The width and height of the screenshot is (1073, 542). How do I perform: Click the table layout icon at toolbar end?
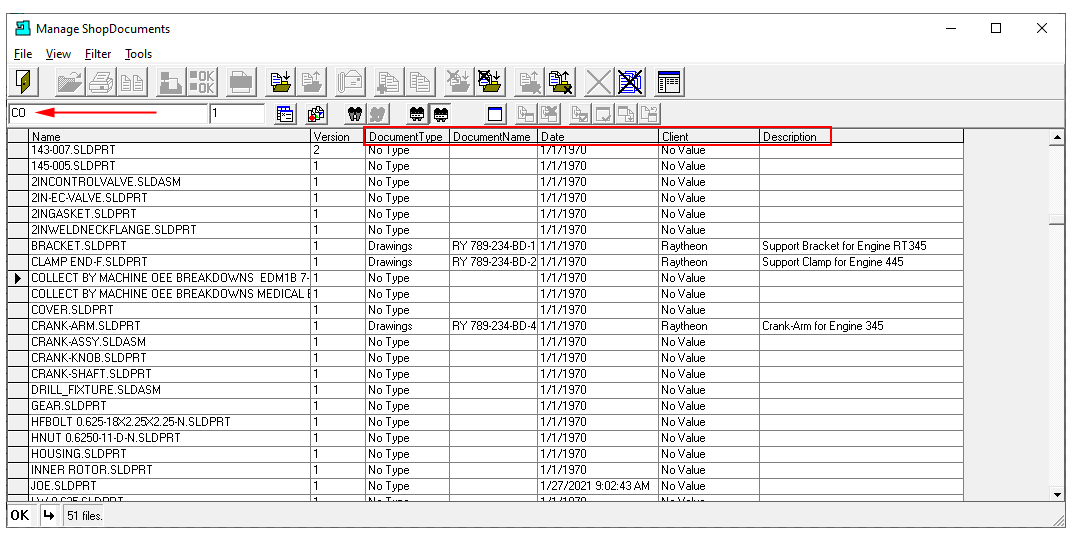[x=669, y=82]
